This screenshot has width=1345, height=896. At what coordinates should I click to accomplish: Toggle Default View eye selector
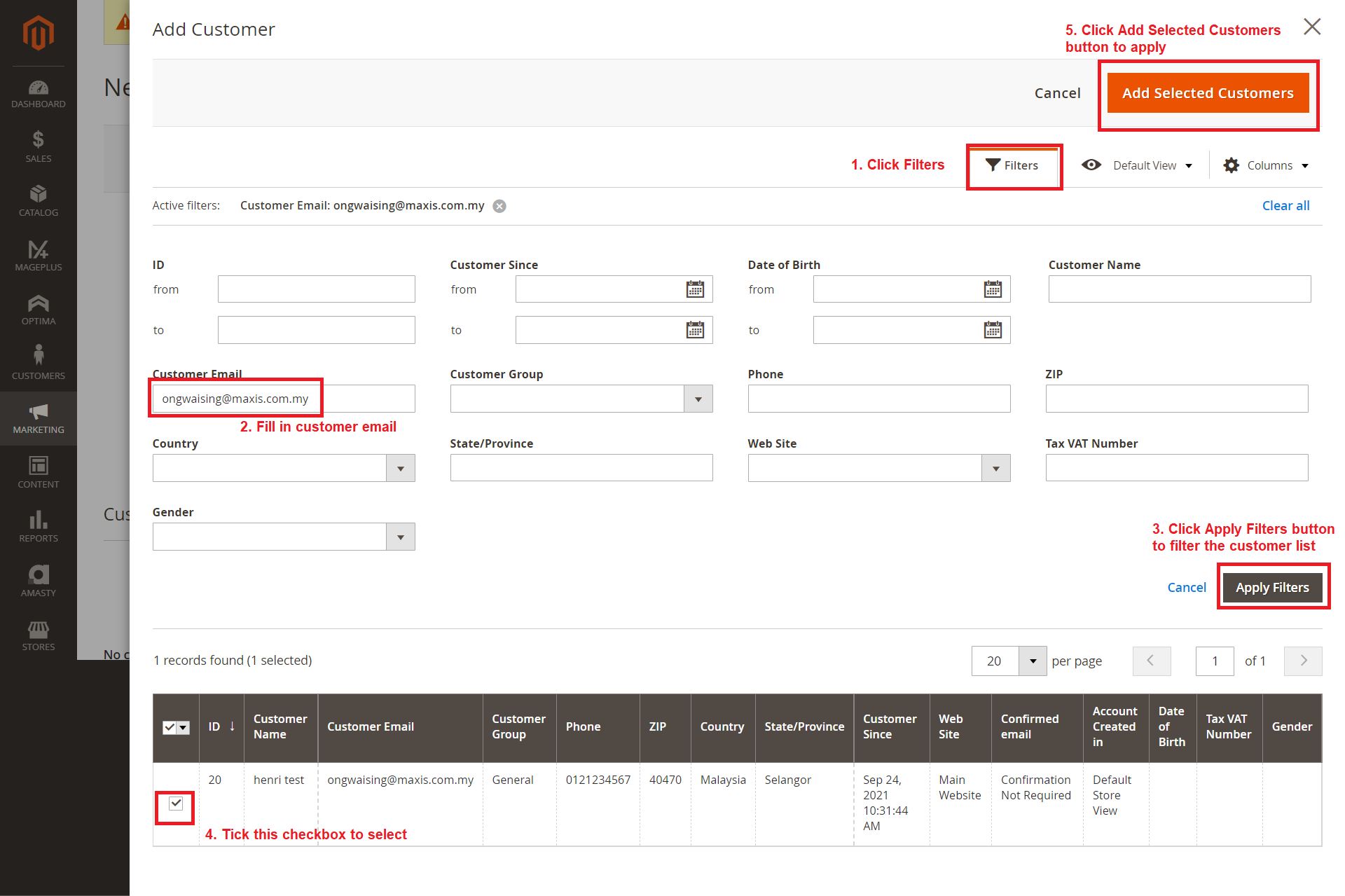(x=1136, y=165)
